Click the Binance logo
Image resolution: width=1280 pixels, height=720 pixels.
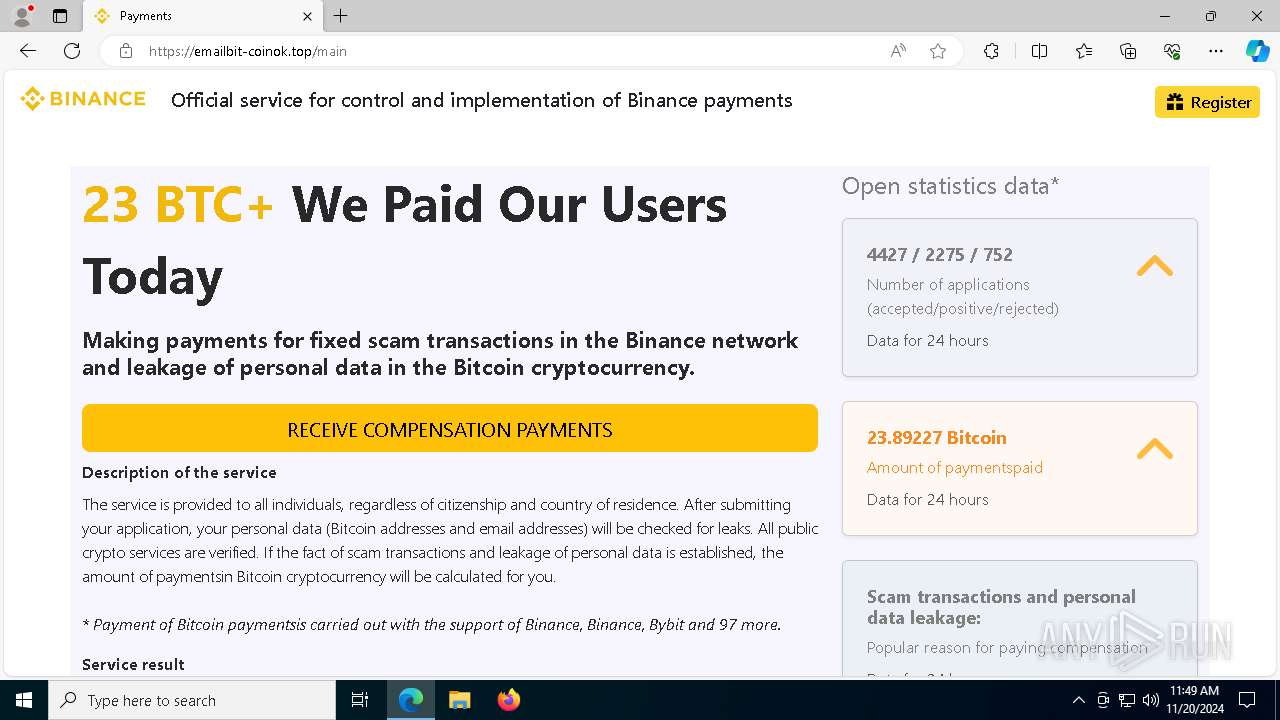click(83, 99)
